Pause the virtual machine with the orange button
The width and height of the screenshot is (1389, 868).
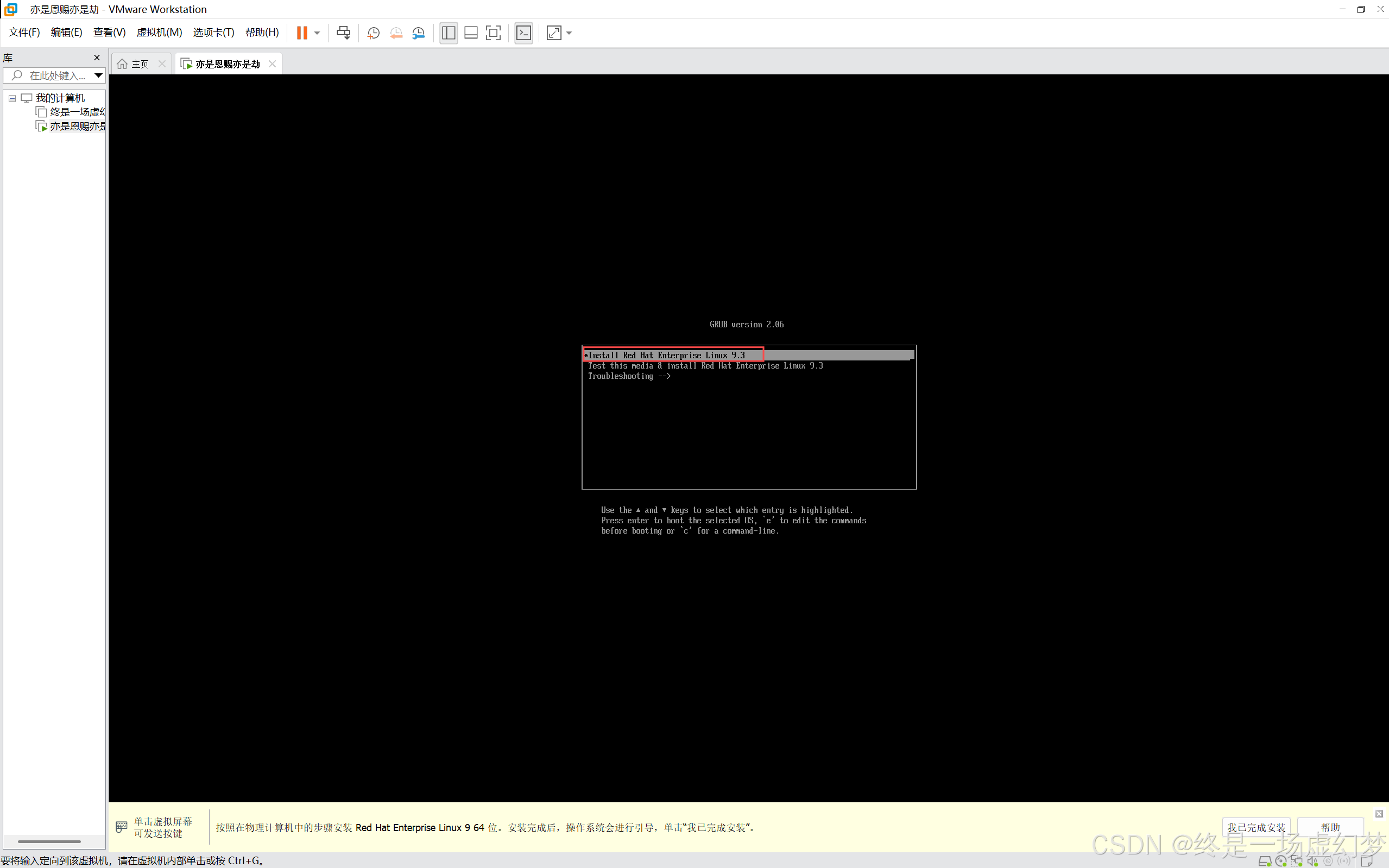pos(302,33)
